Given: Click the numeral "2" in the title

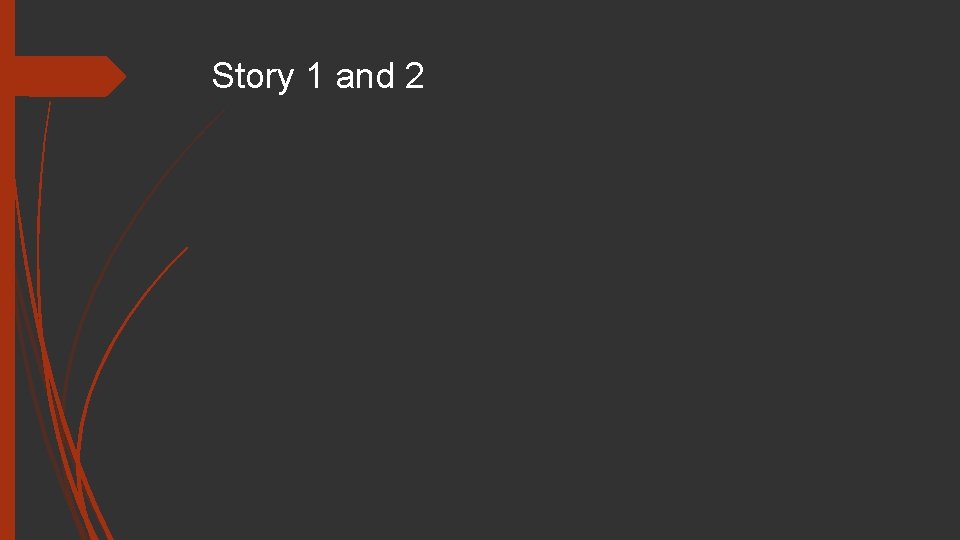Looking at the screenshot, I should click(415, 76).
